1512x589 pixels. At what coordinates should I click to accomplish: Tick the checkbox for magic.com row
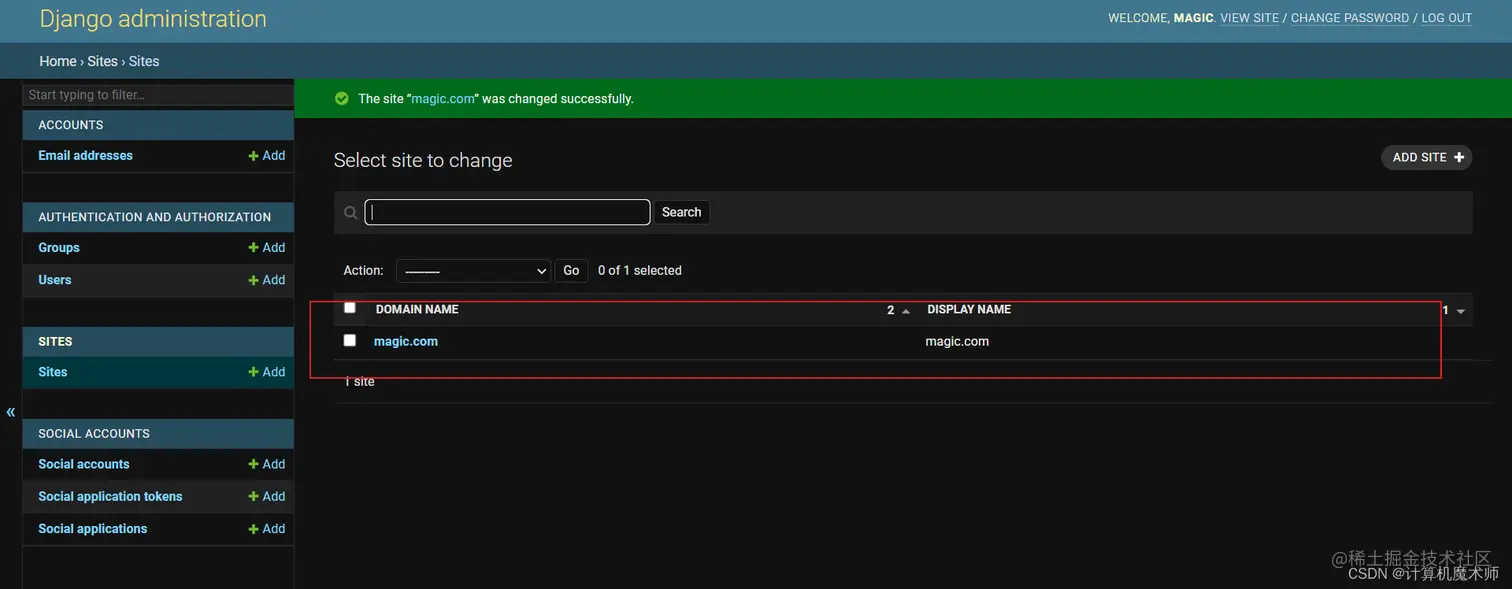click(350, 340)
